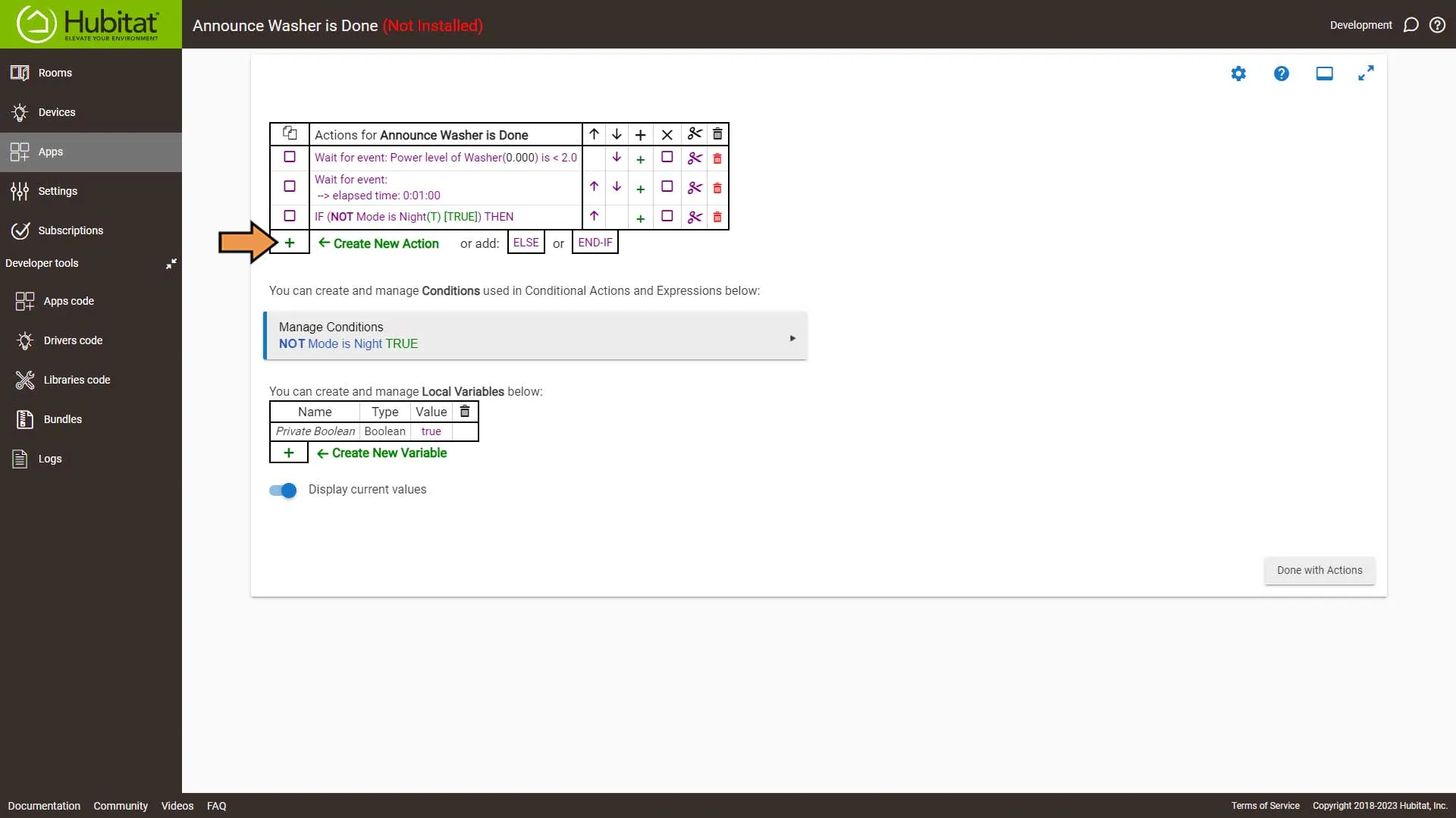Click the header plus insert icon
Image resolution: width=1456 pixels, height=818 pixels.
pyautogui.click(x=641, y=135)
